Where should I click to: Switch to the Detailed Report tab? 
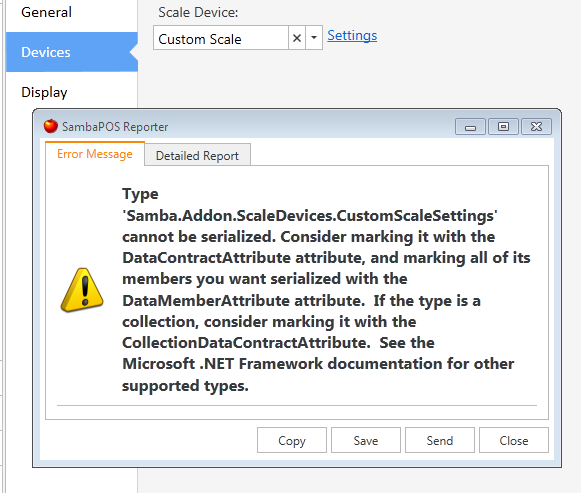point(197,156)
